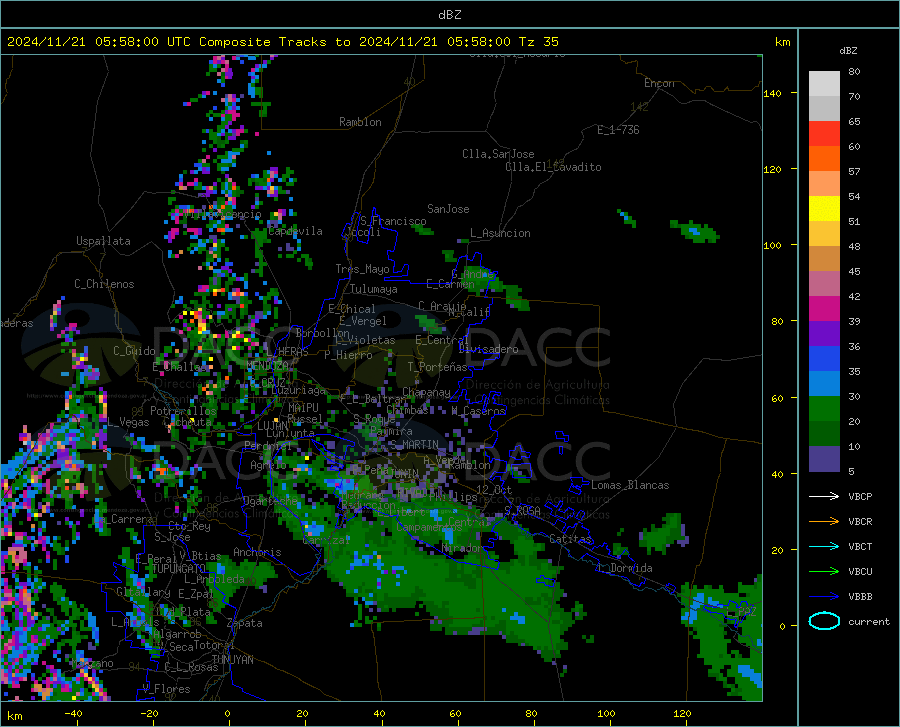The height and width of the screenshot is (727, 900).
Task: Click the cyan VBCT arrow in legend
Action: [824, 546]
